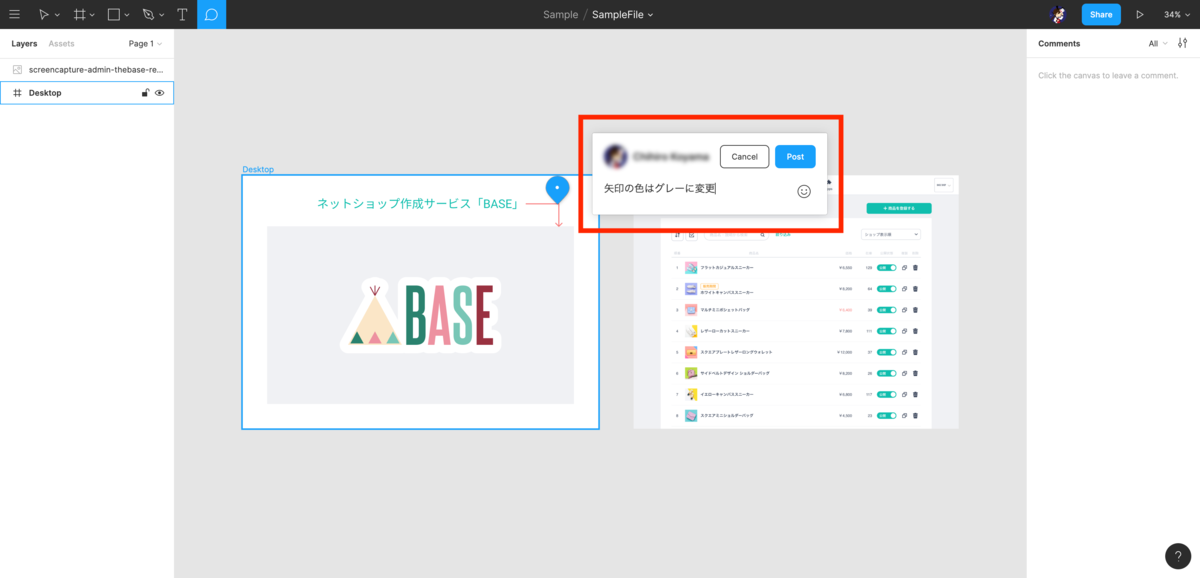
Task: Expand the Frame tool options arrow
Action: [x=93, y=16]
